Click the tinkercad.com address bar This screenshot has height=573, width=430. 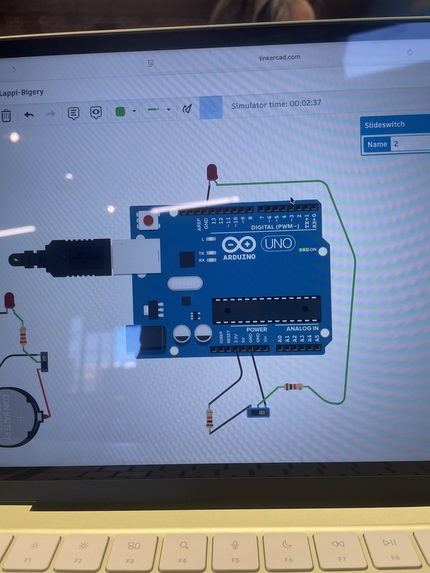pyautogui.click(x=279, y=57)
